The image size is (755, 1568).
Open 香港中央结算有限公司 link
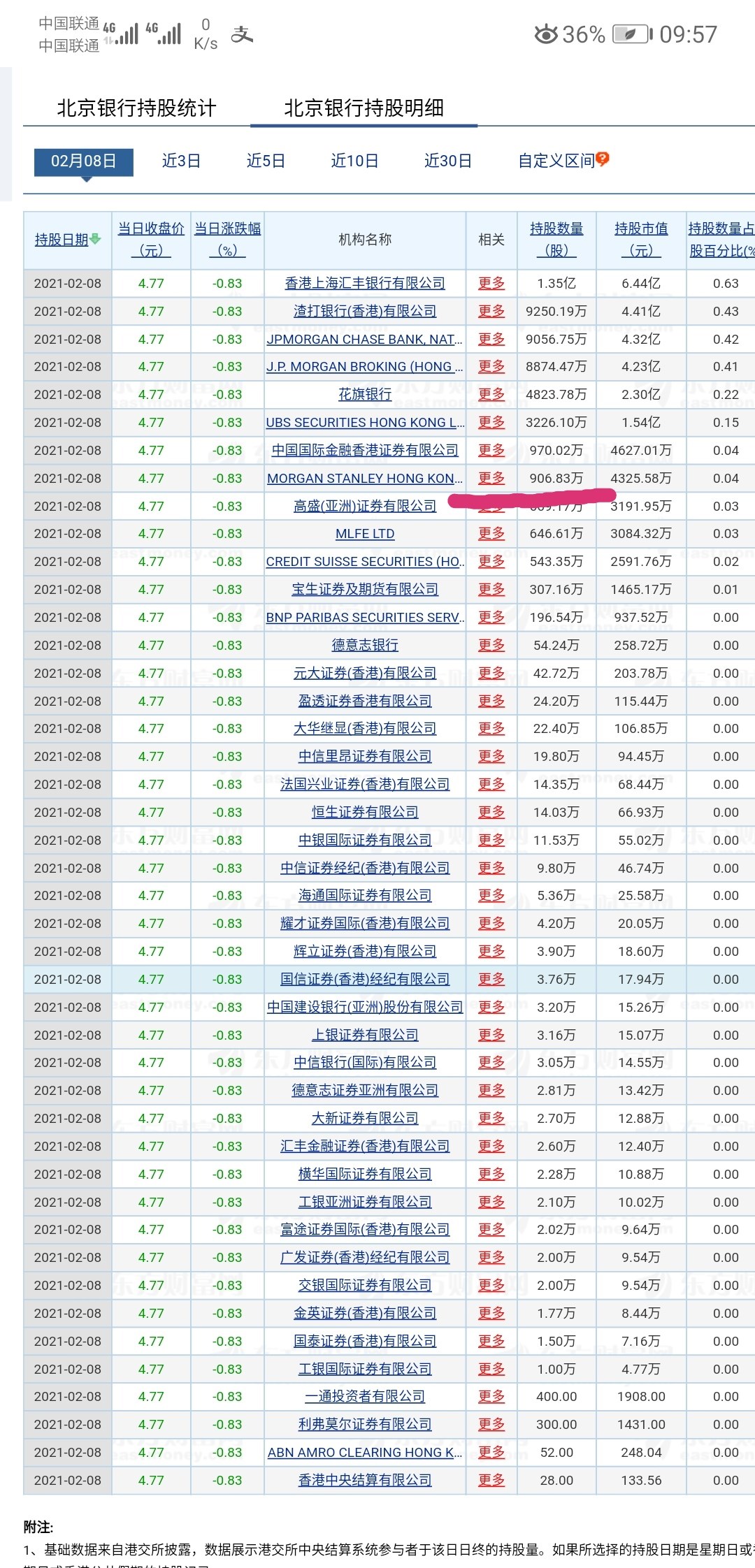click(x=365, y=1481)
